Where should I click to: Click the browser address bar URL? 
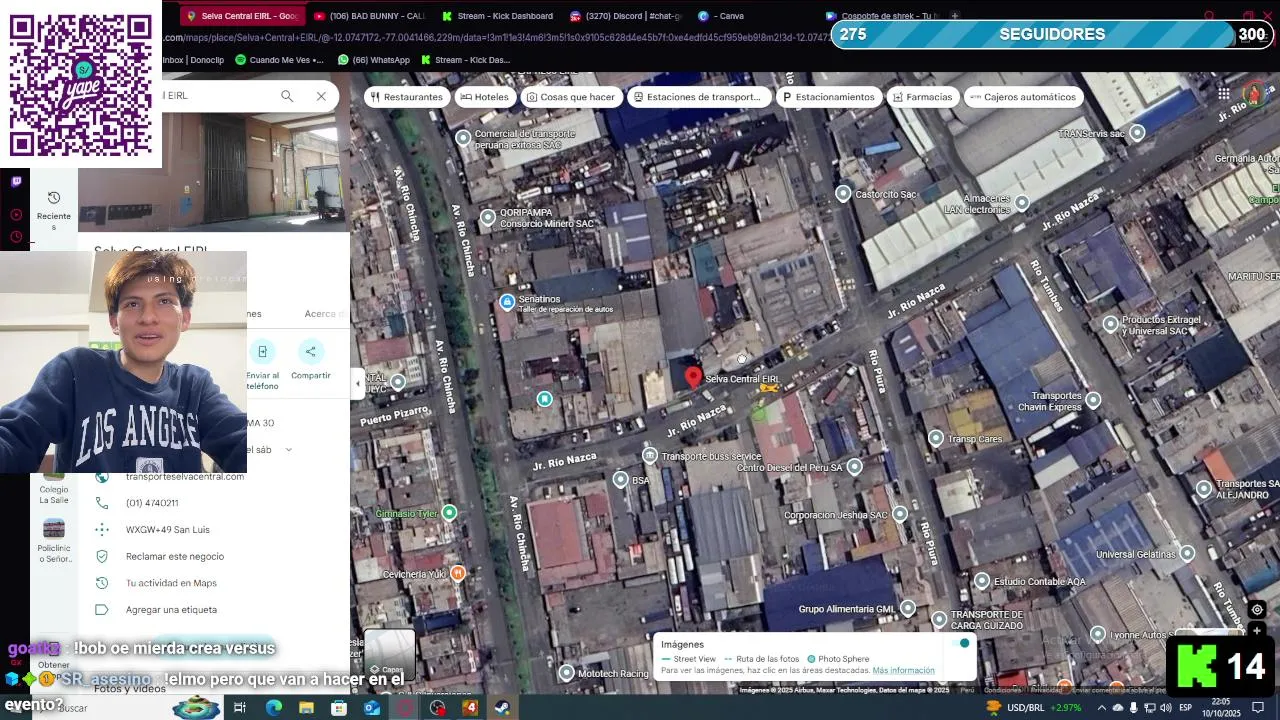[495, 38]
